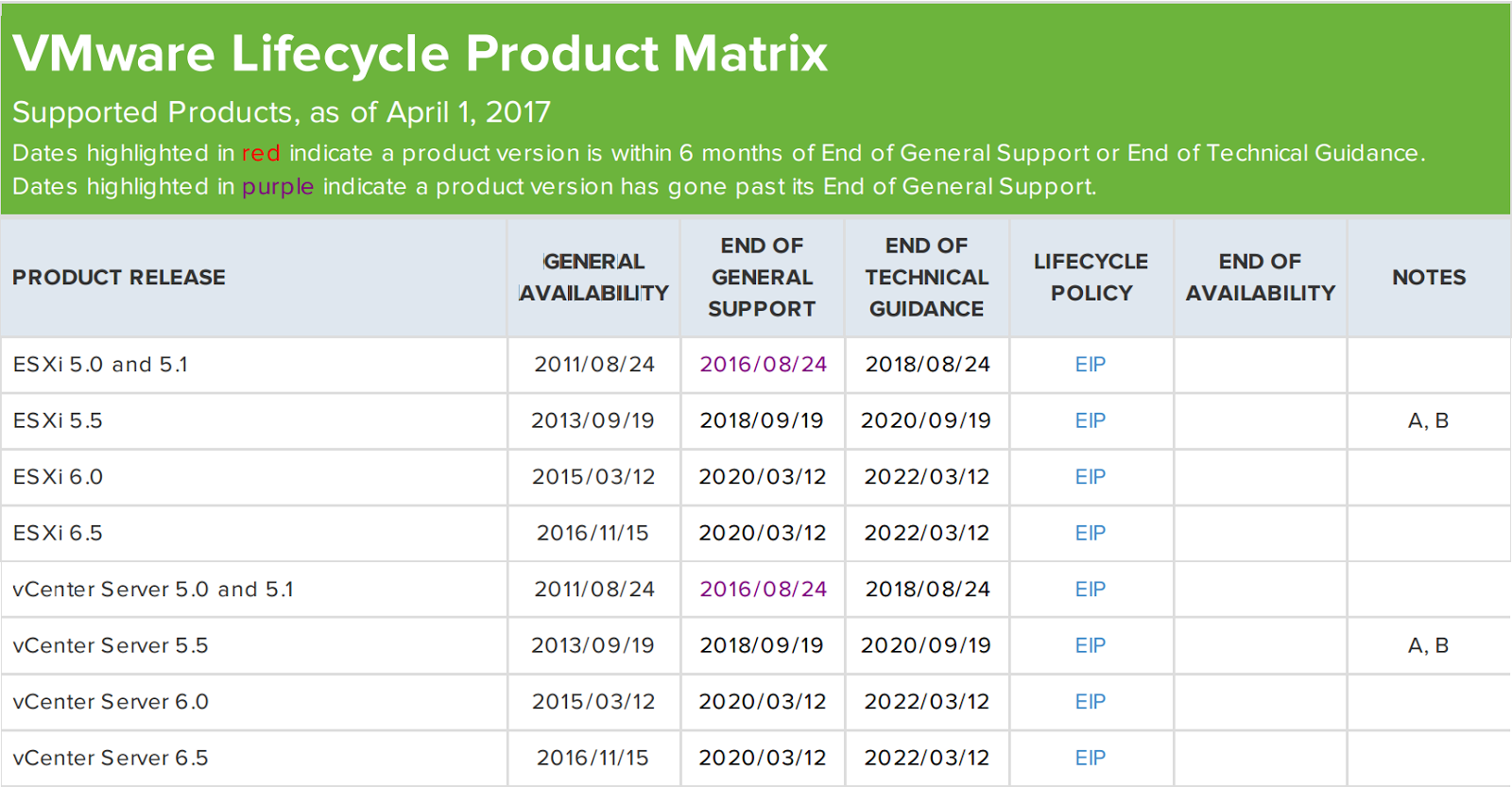The width and height of the screenshot is (1512, 787).
Task: Follow the EIP link for vCenter Server 6.5
Action: [x=1090, y=758]
